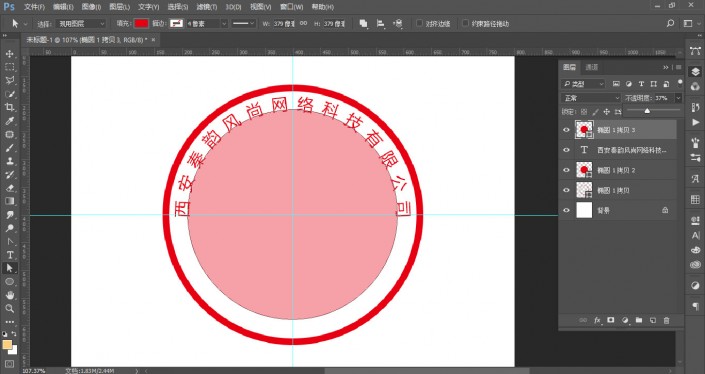Delete the selected layer
The image size is (705, 374).
pyautogui.click(x=666, y=320)
